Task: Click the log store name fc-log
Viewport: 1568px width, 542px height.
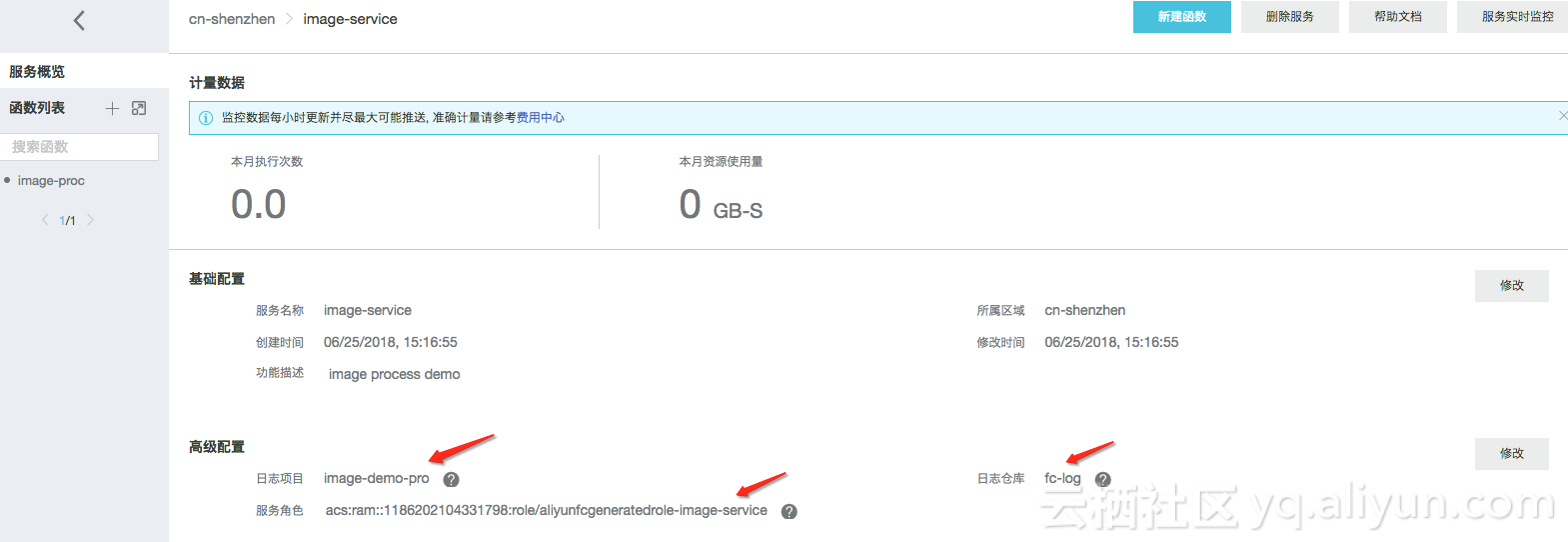Action: (x=1063, y=479)
